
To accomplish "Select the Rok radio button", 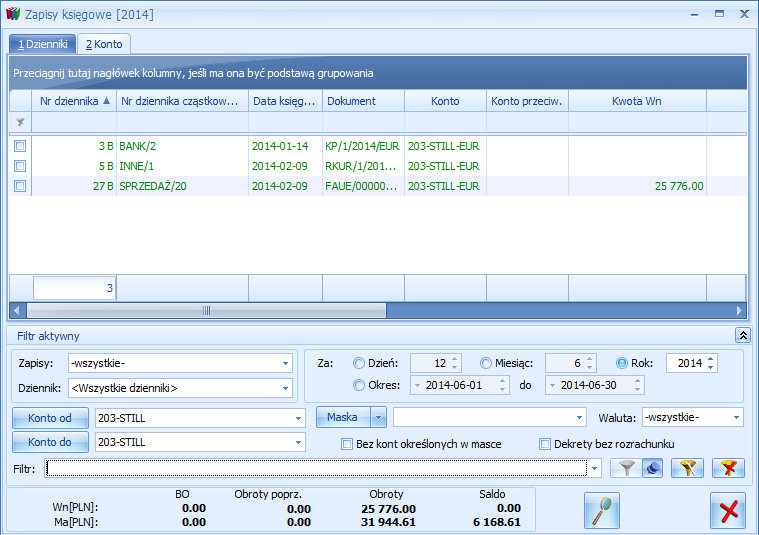I will (622, 363).
